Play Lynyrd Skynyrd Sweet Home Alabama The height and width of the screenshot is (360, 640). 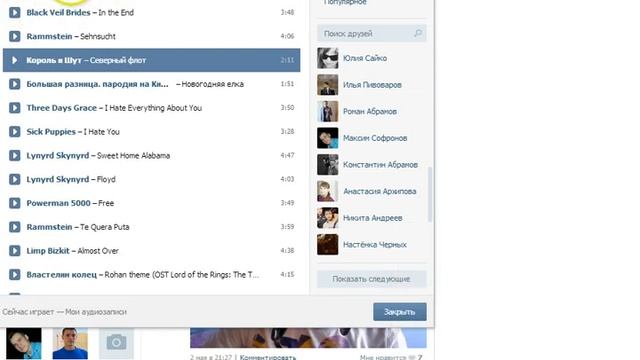(15, 156)
